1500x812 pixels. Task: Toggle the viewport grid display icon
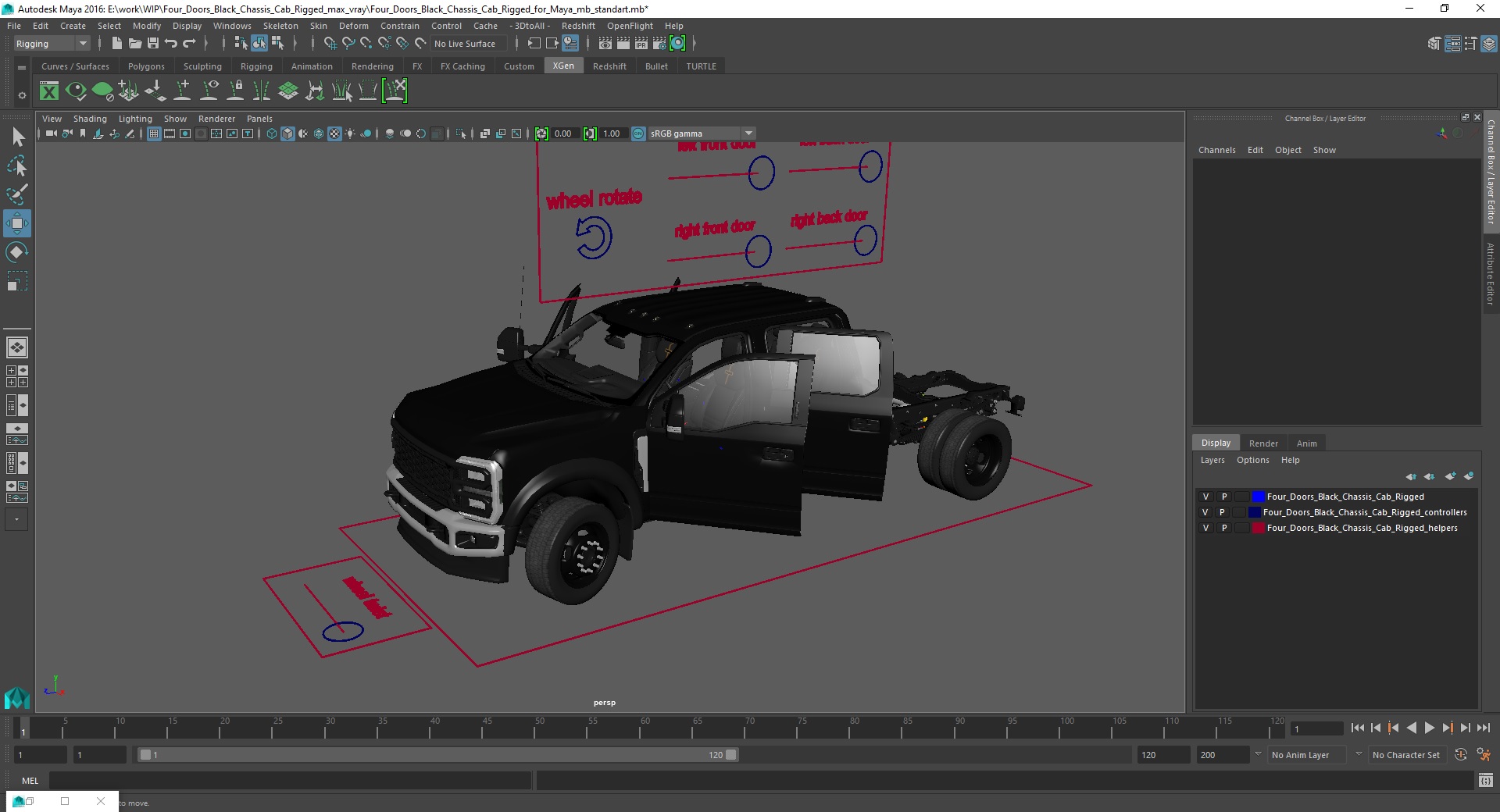(x=154, y=134)
